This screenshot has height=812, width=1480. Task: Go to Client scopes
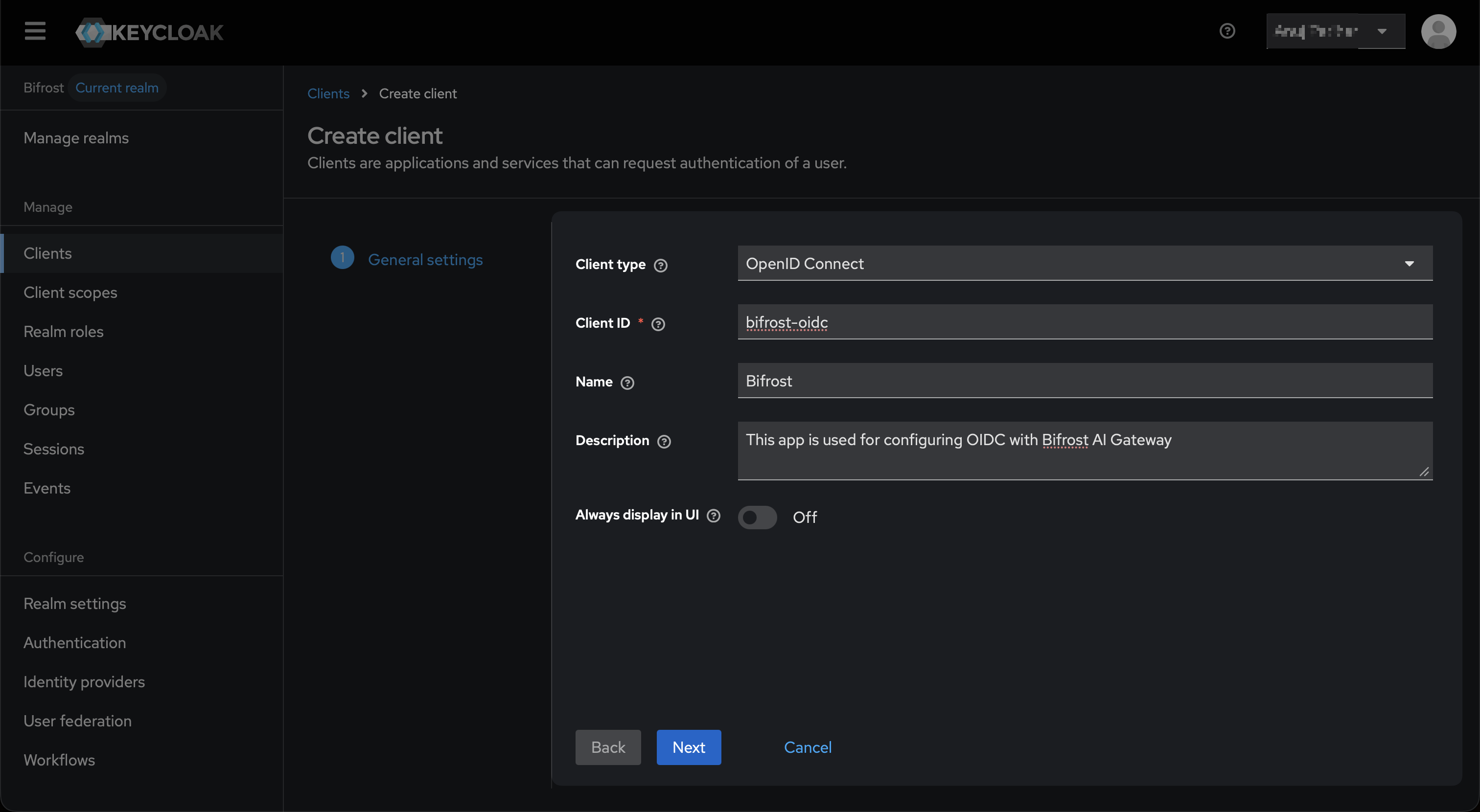(x=141, y=293)
